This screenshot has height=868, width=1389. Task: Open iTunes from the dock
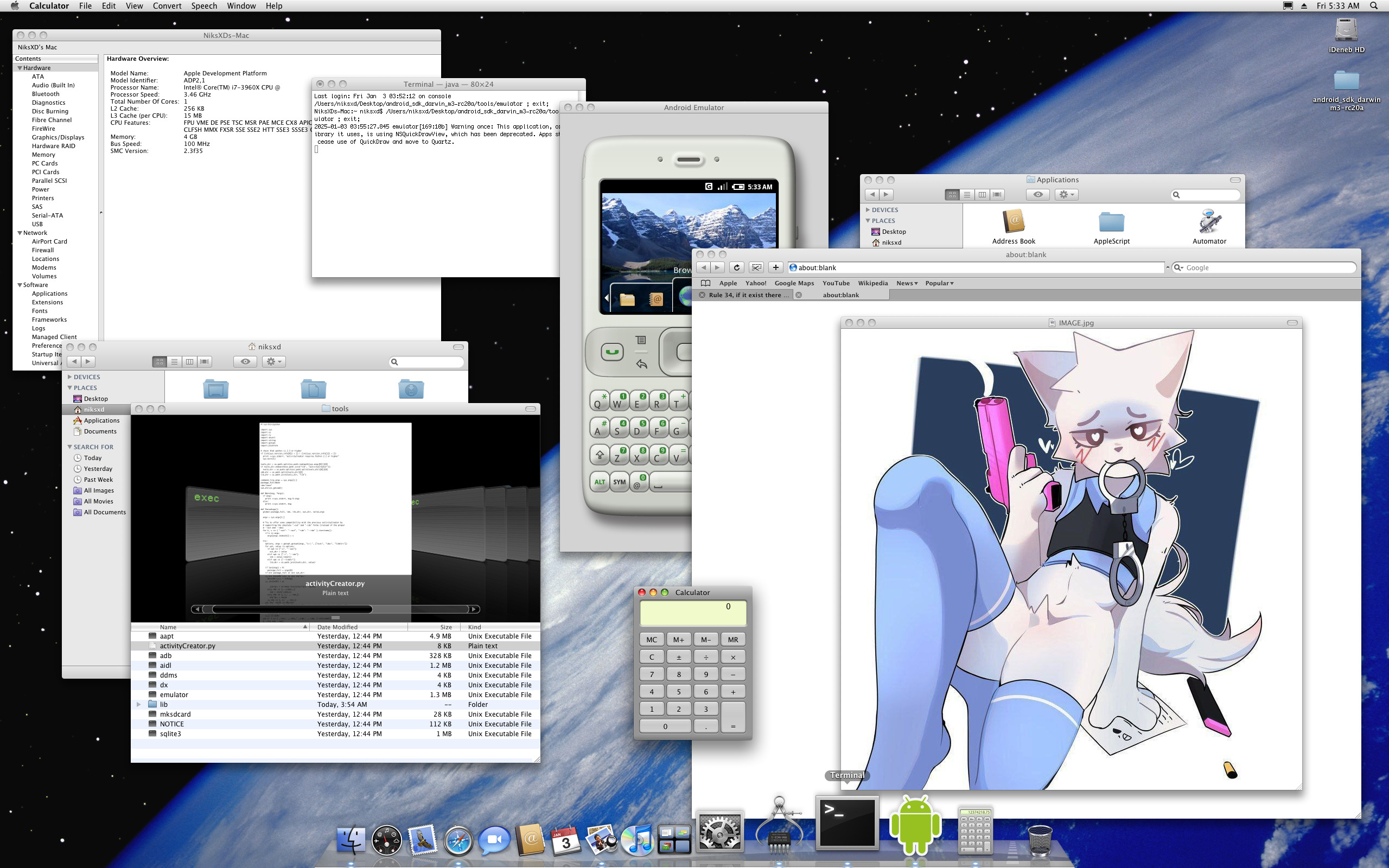[636, 839]
